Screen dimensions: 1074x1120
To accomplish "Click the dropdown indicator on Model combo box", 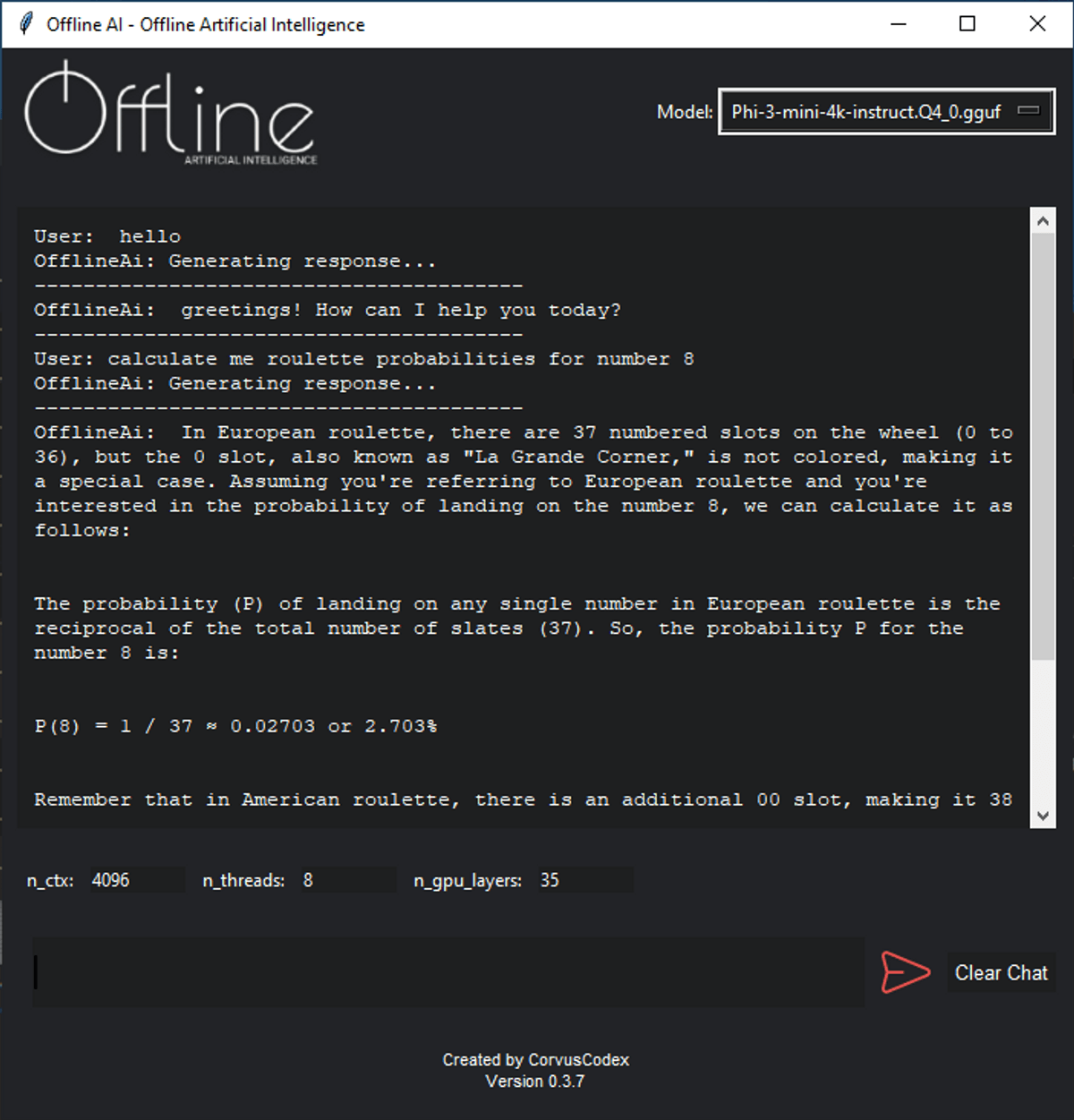I will click(x=1029, y=111).
